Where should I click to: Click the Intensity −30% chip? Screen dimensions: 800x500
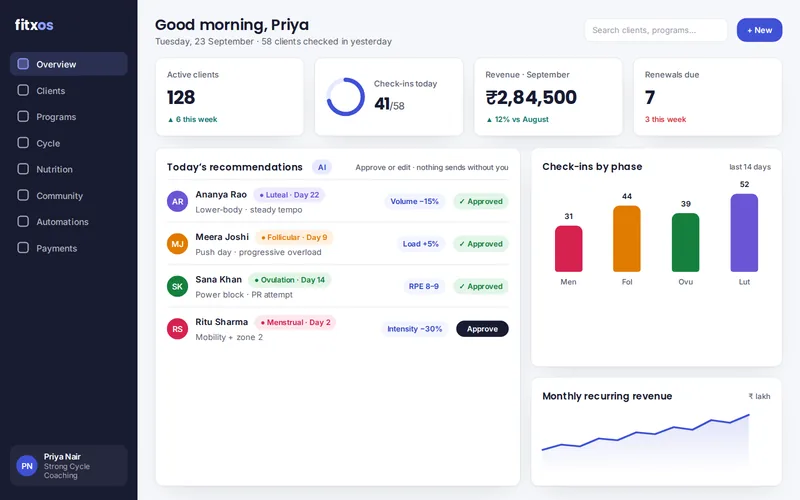pyautogui.click(x=414, y=329)
